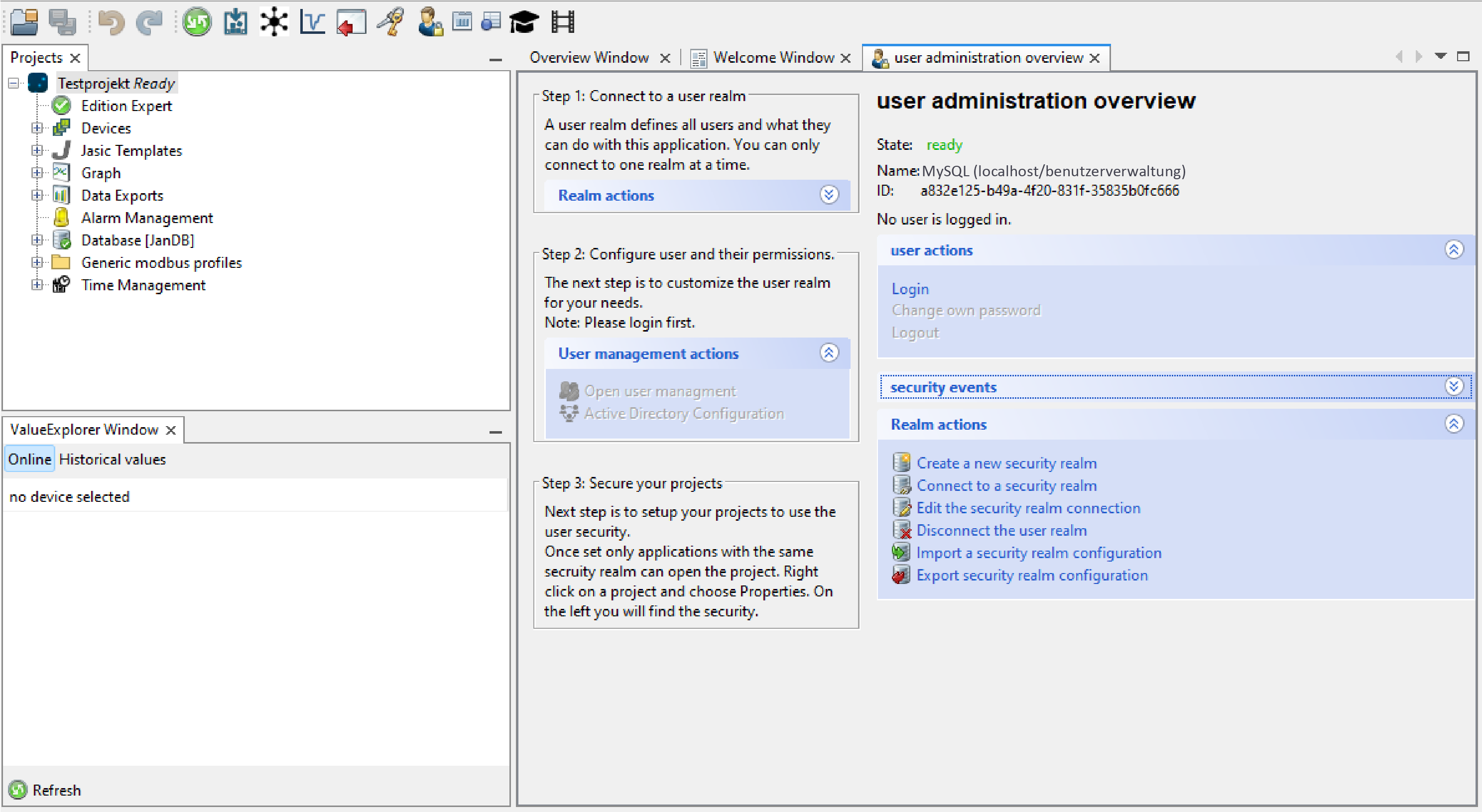Open the security keys toolbar icon
The width and height of the screenshot is (1482, 812).
click(x=389, y=22)
